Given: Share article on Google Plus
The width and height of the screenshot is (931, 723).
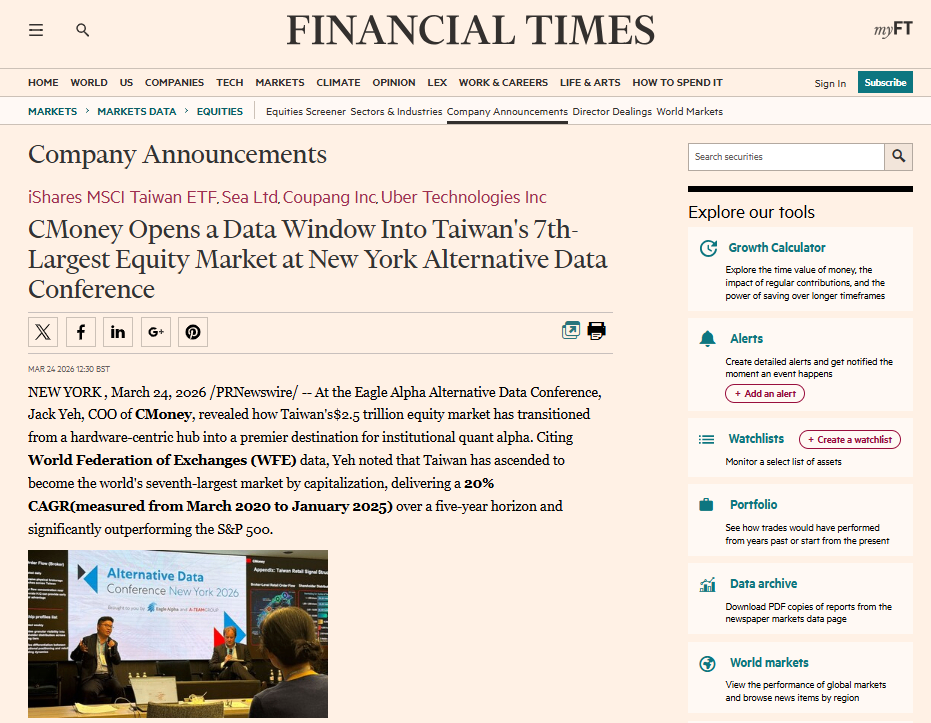Looking at the screenshot, I should 156,332.
